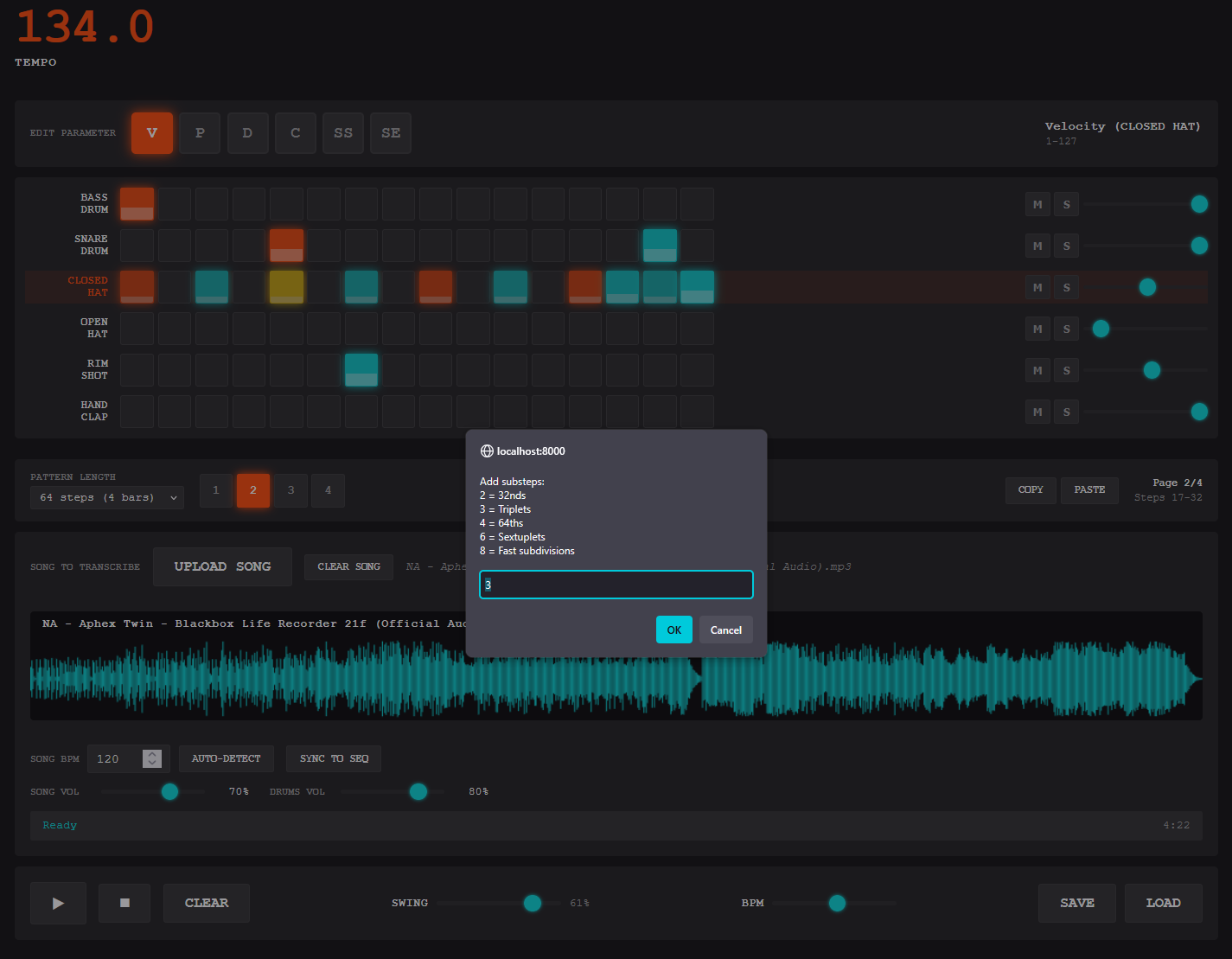The width and height of the screenshot is (1232, 959).
Task: Cancel the Add substeps dialog
Action: coord(725,630)
